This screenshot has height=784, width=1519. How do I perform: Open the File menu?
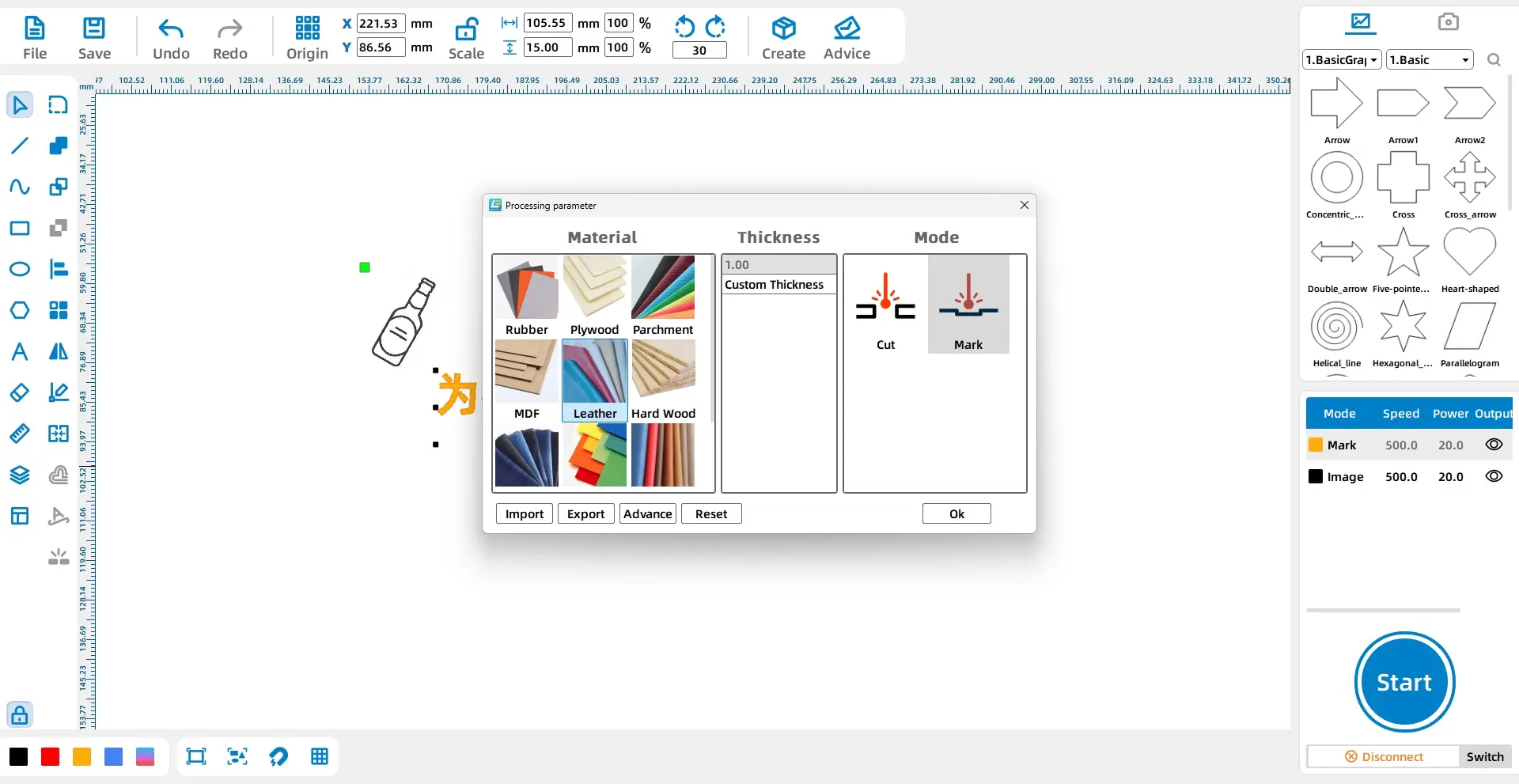point(35,38)
